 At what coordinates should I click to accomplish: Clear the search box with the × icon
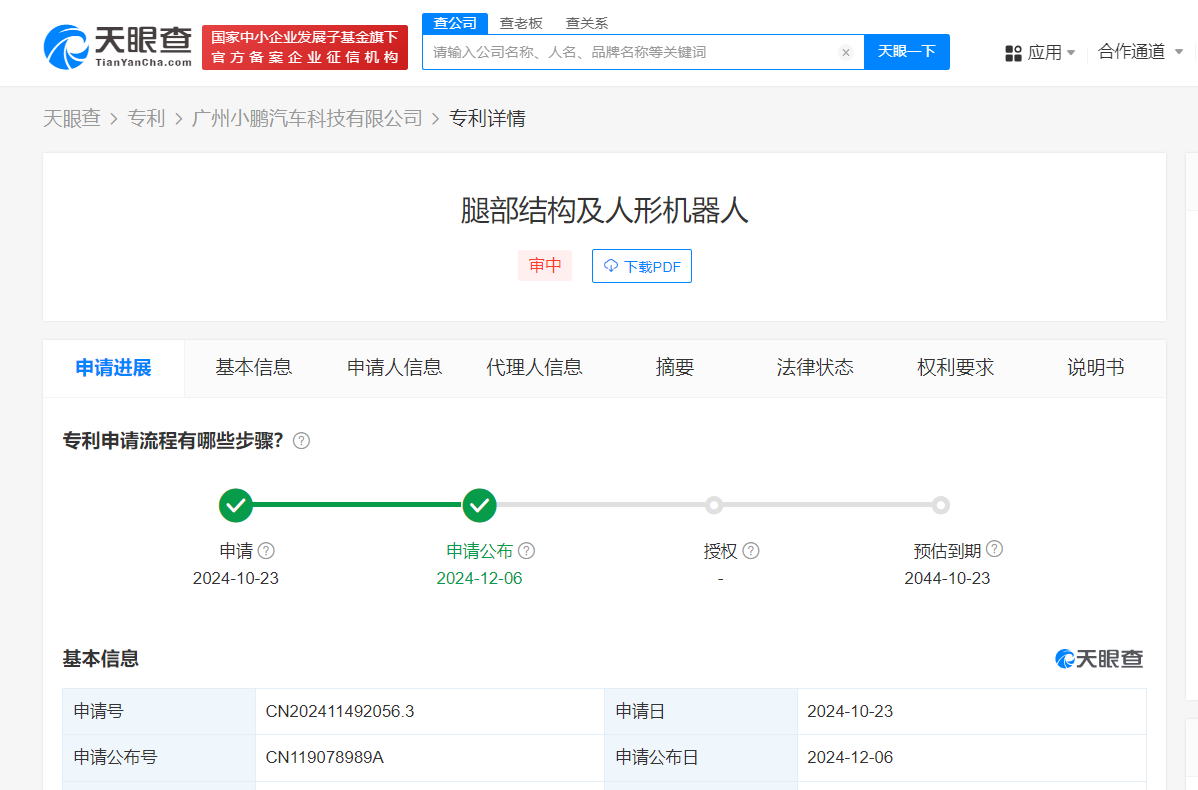pyautogui.click(x=846, y=52)
